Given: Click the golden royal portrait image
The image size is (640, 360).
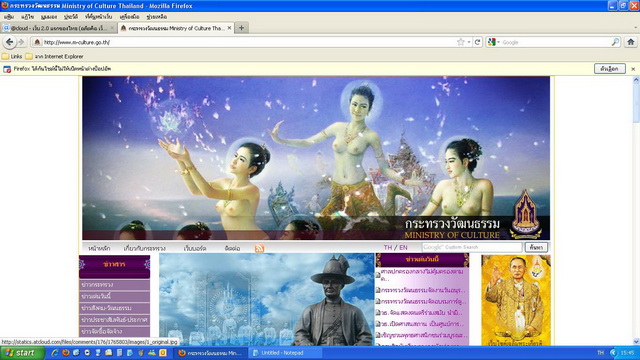Looking at the screenshot, I should (516, 300).
